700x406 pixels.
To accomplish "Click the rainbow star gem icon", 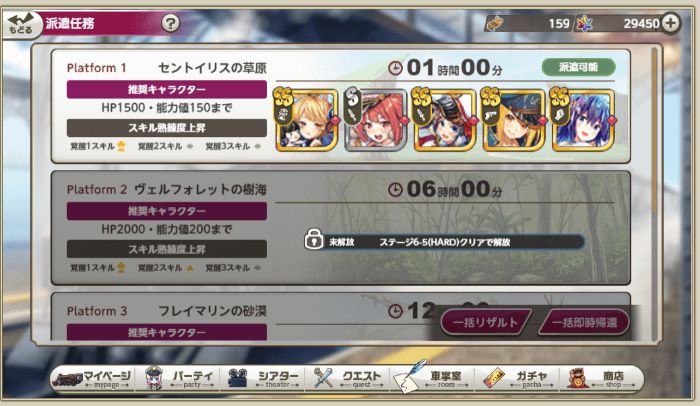I will point(584,23).
